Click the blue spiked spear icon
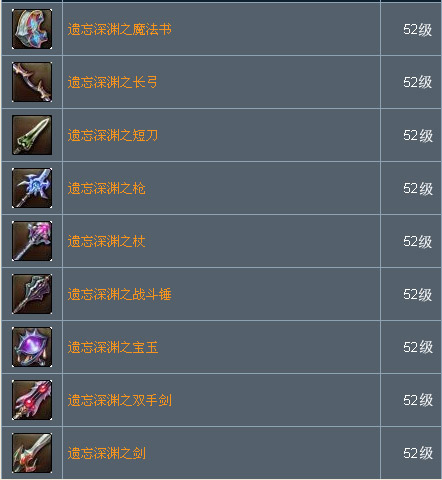The height and width of the screenshot is (480, 442). [x=32, y=188]
